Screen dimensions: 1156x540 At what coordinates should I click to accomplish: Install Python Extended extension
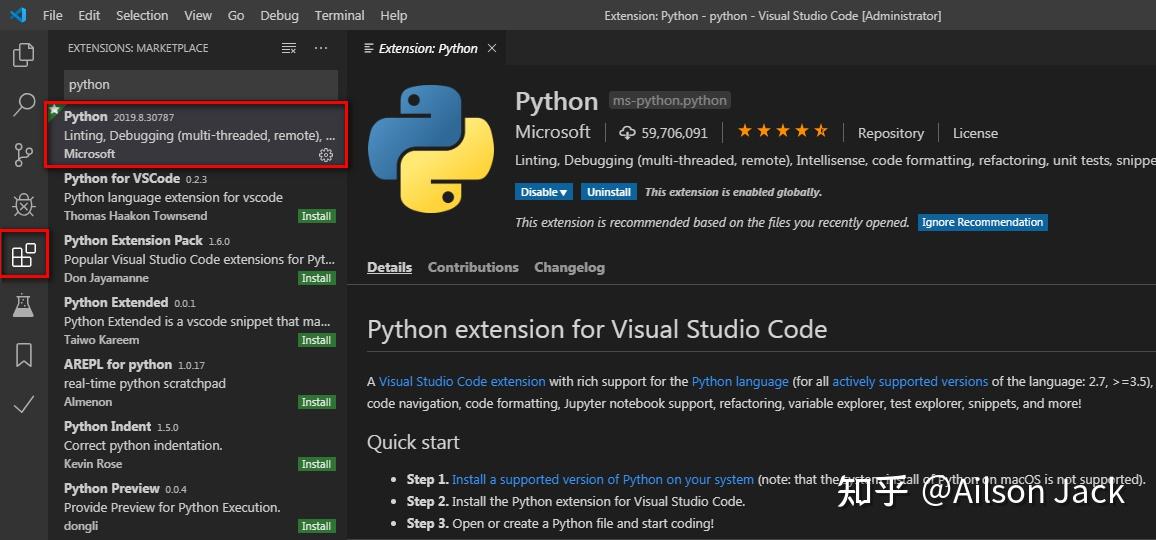pyautogui.click(x=317, y=340)
